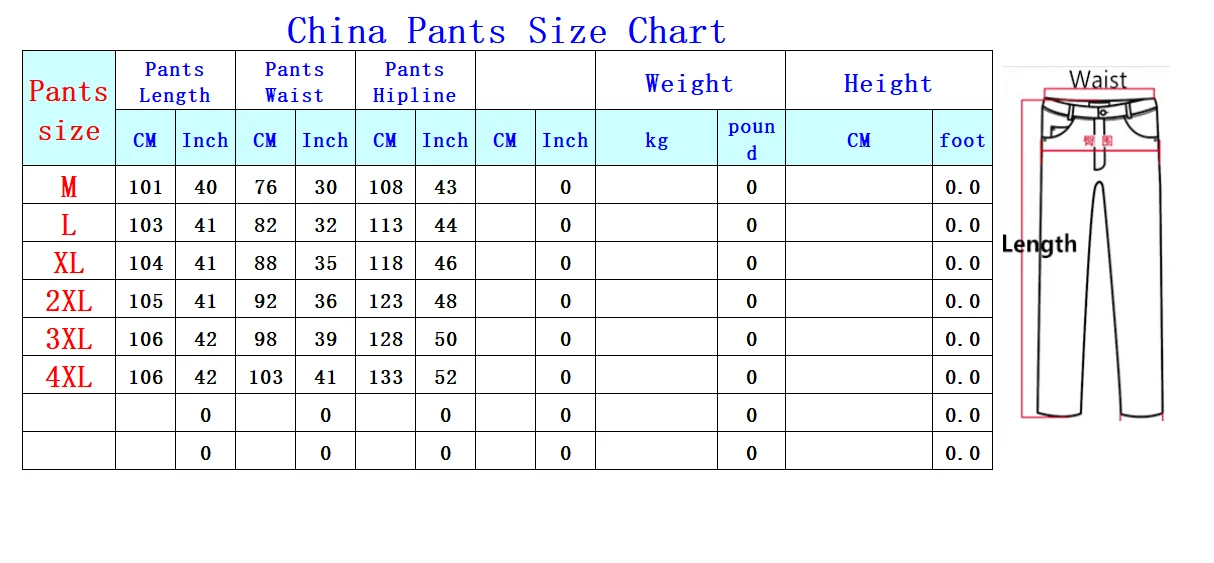Select the 3XL size row label
The height and width of the screenshot is (563, 1214).
point(69,338)
